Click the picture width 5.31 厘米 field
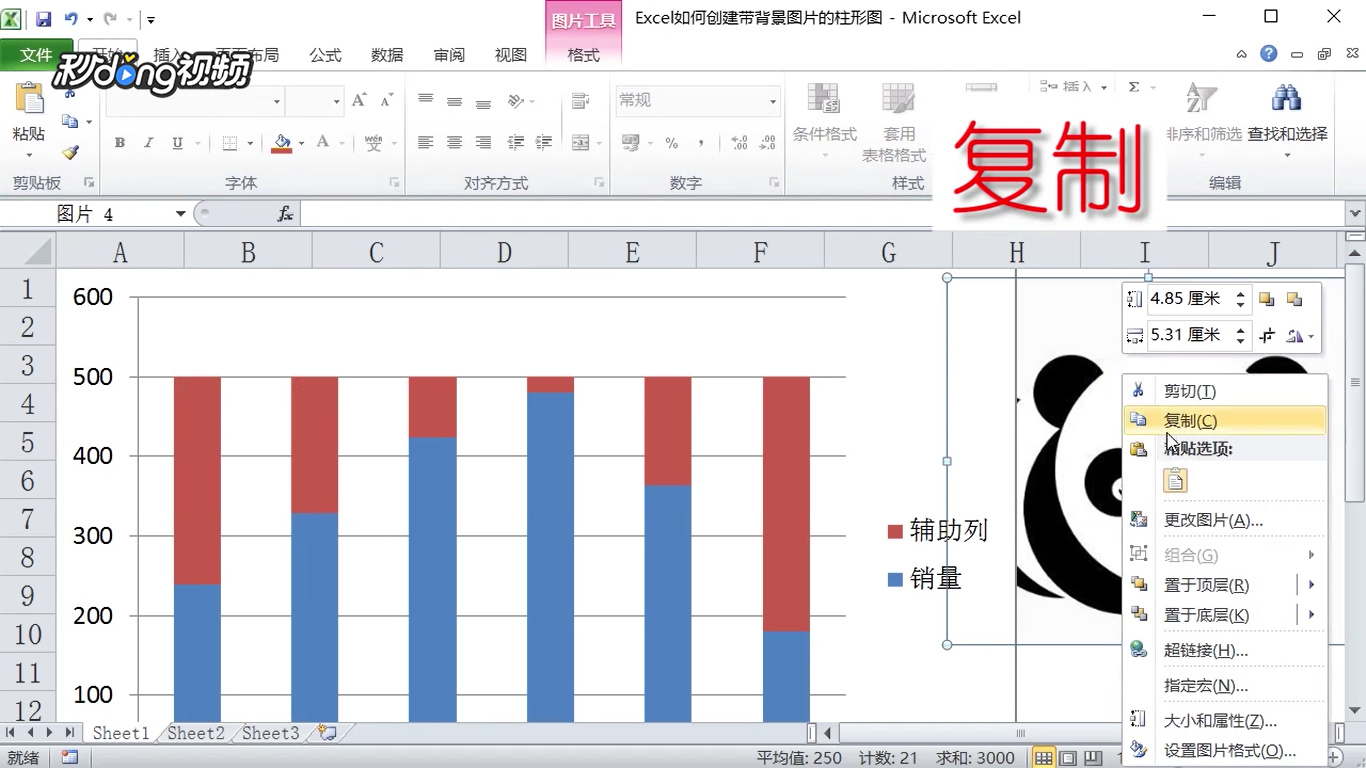This screenshot has width=1366, height=768. pyautogui.click(x=1192, y=335)
